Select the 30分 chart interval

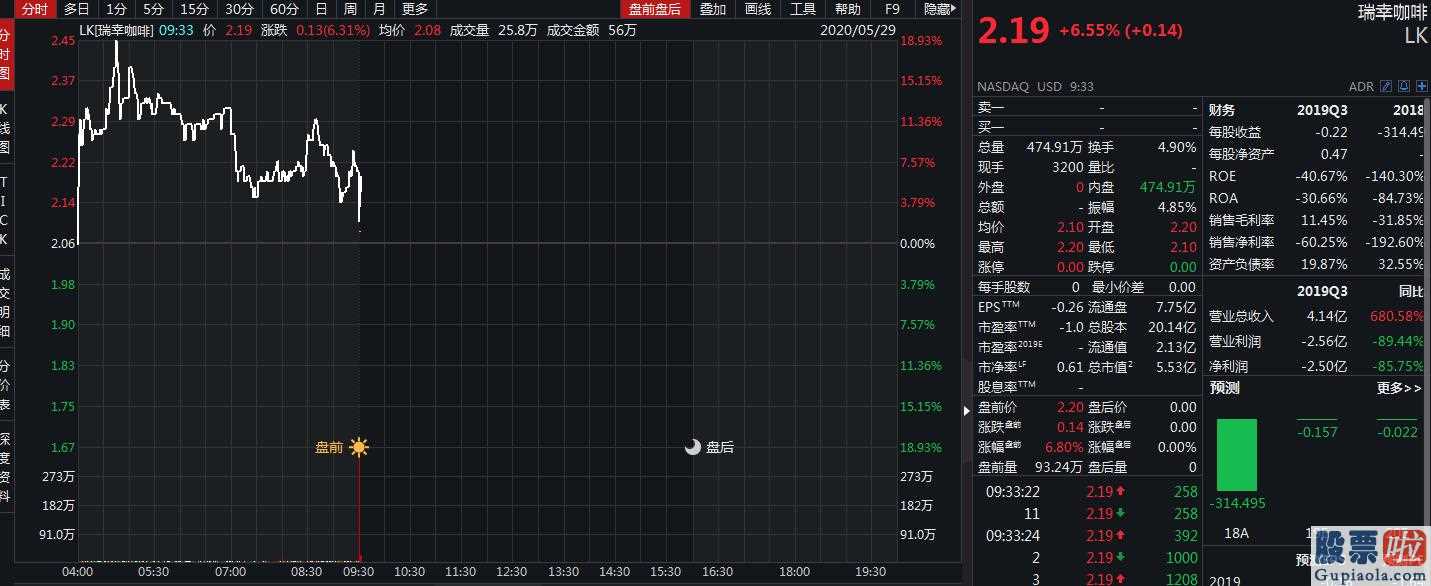[239, 9]
